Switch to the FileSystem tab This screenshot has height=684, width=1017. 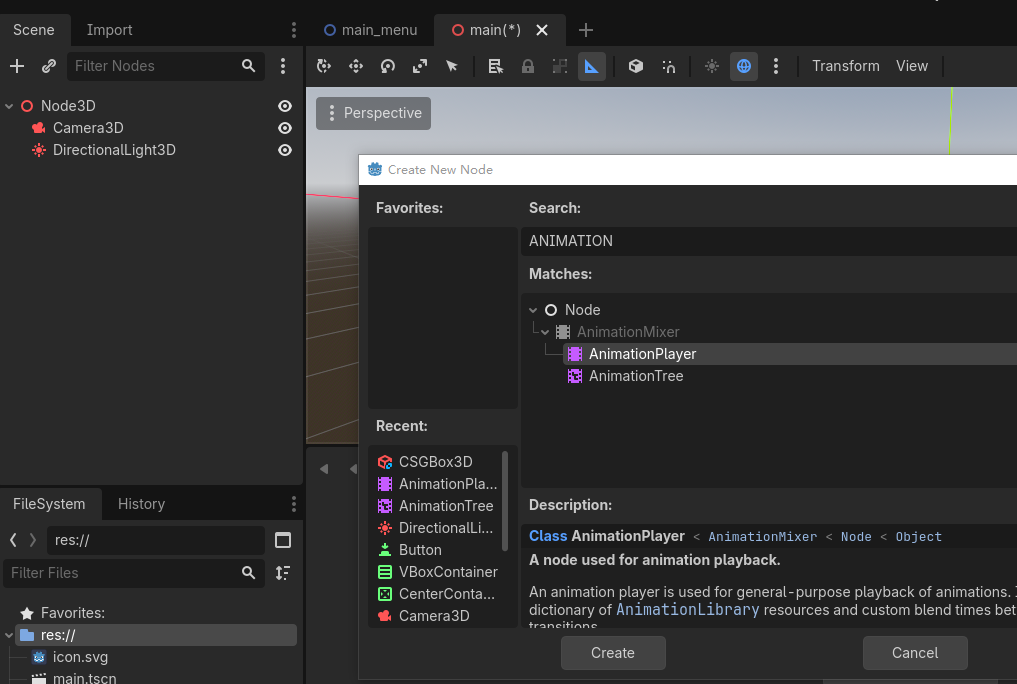click(49, 504)
